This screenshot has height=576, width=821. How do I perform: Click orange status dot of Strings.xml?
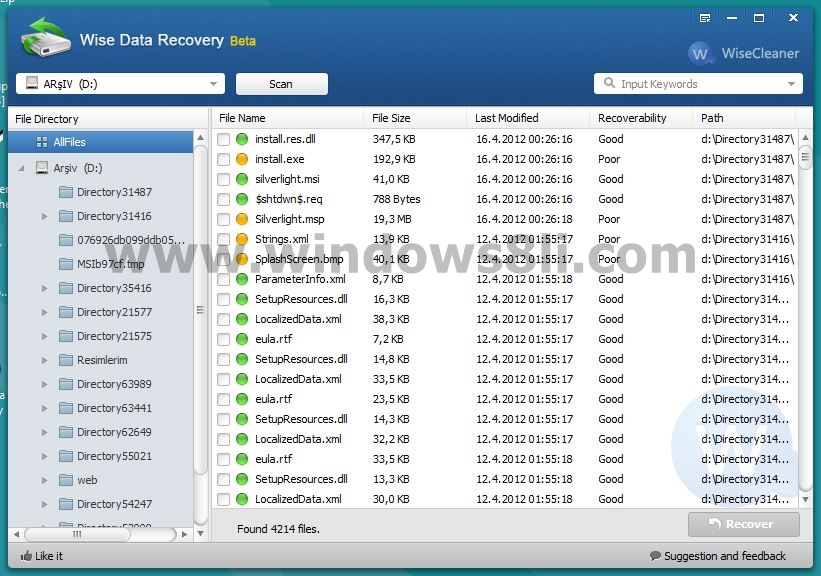(x=242, y=239)
